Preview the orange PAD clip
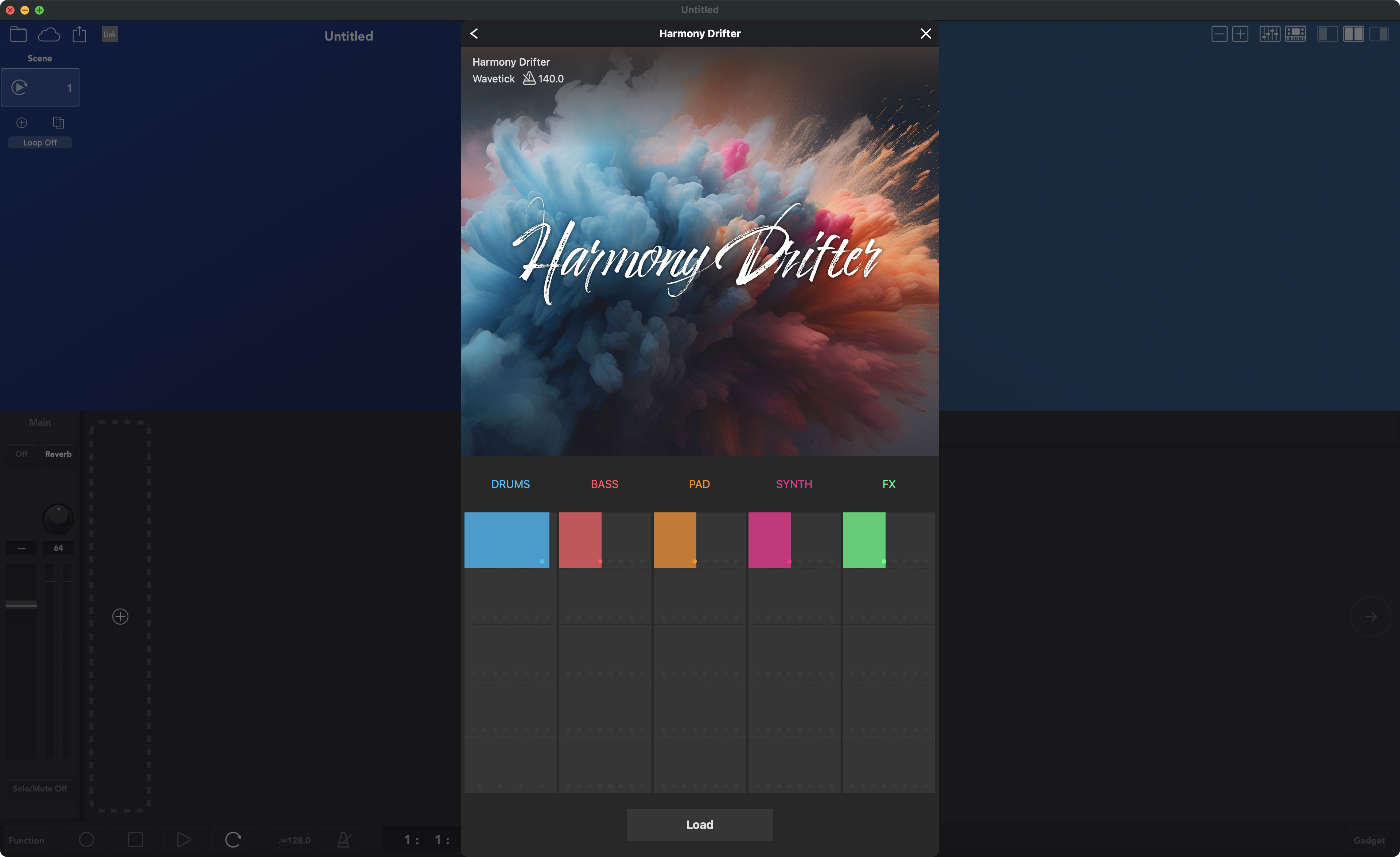The image size is (1400, 857). tap(674, 540)
